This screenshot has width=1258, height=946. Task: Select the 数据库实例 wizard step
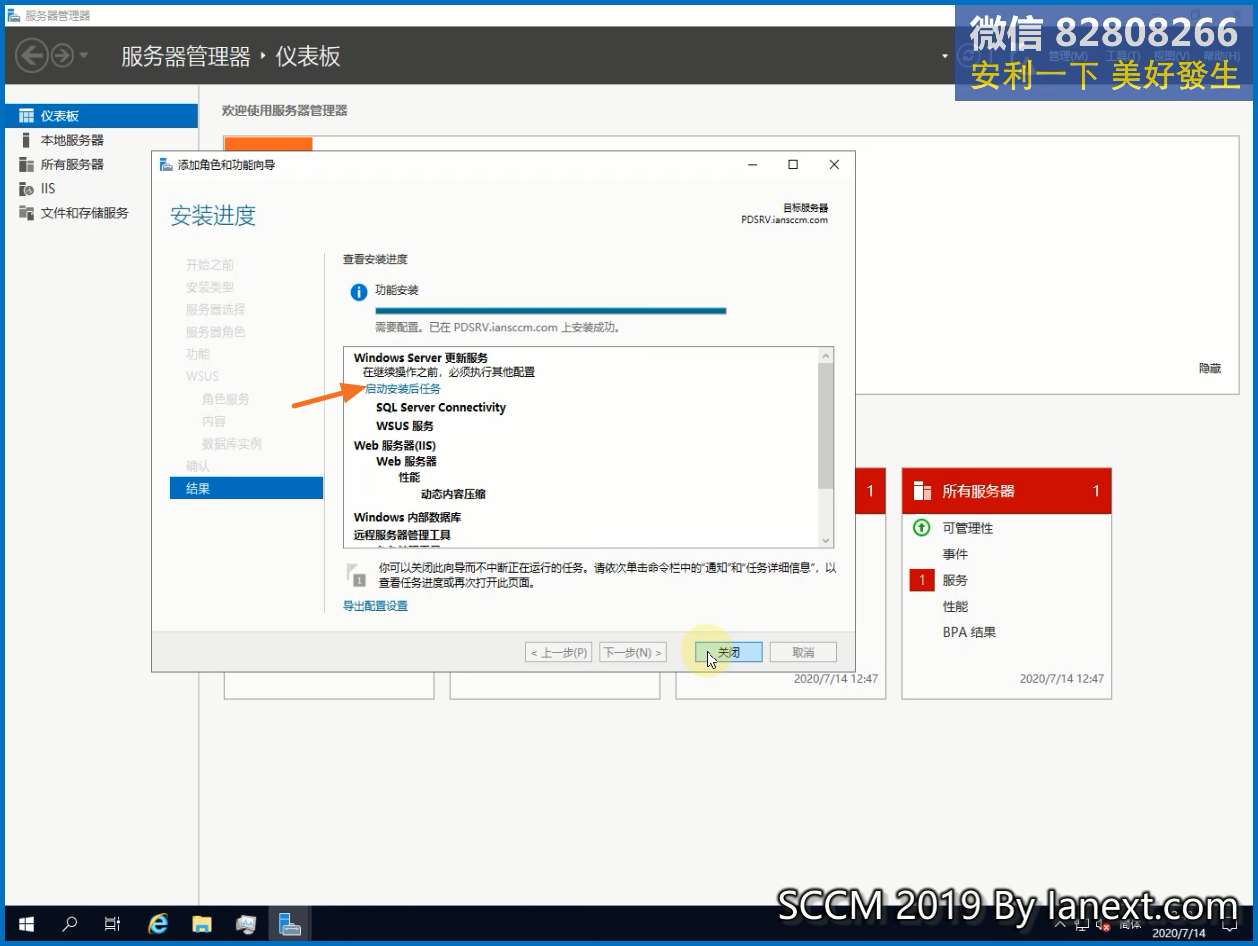click(x=232, y=443)
